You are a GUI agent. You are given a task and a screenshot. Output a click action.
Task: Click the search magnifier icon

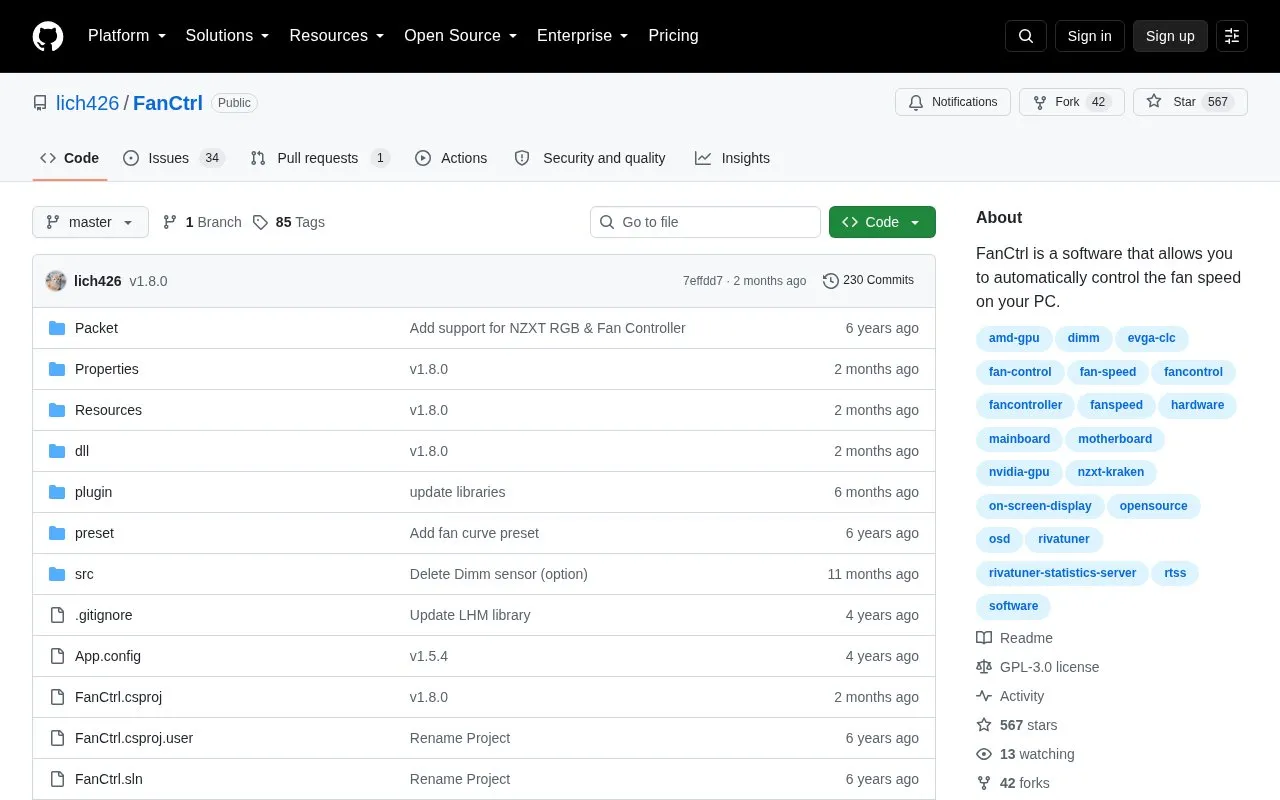coord(1026,36)
